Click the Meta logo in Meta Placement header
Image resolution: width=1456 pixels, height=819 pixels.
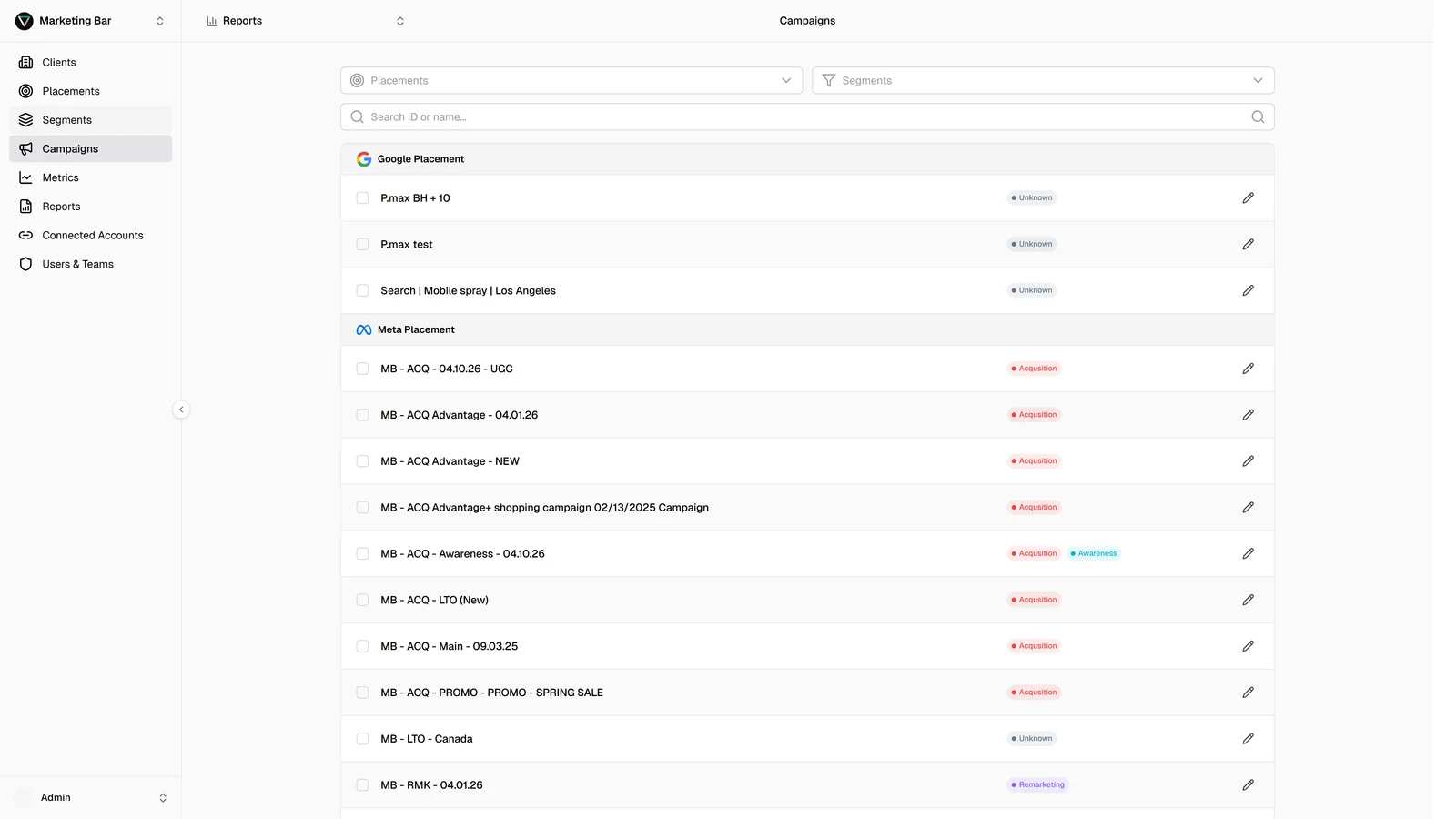click(x=364, y=329)
